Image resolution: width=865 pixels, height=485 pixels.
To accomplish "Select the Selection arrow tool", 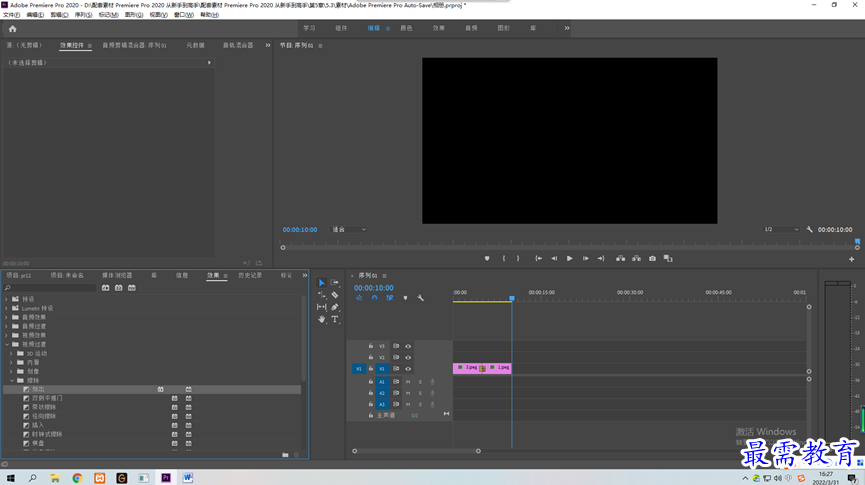I will tap(322, 283).
